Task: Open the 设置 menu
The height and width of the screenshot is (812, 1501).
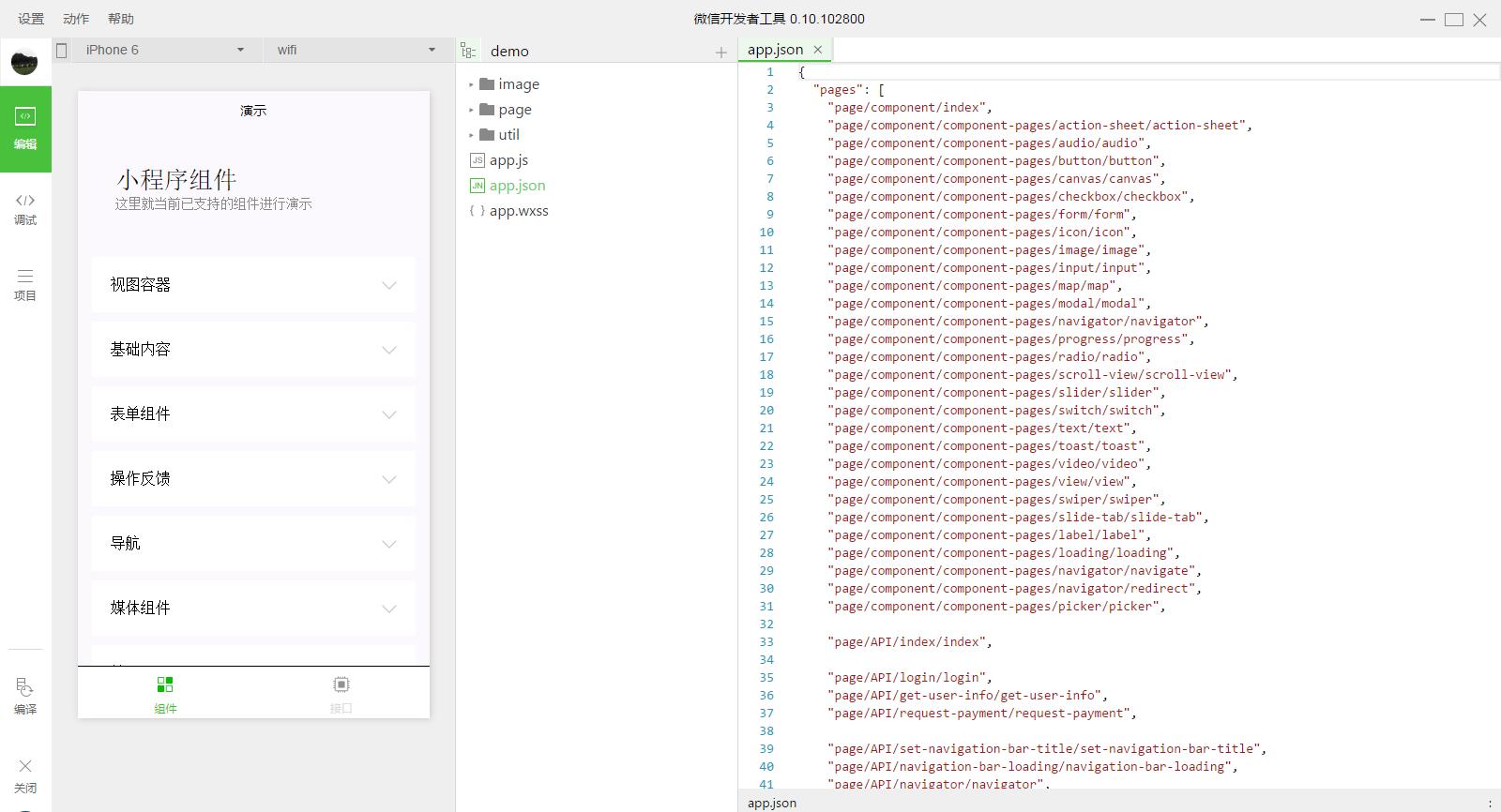Action: 31,19
